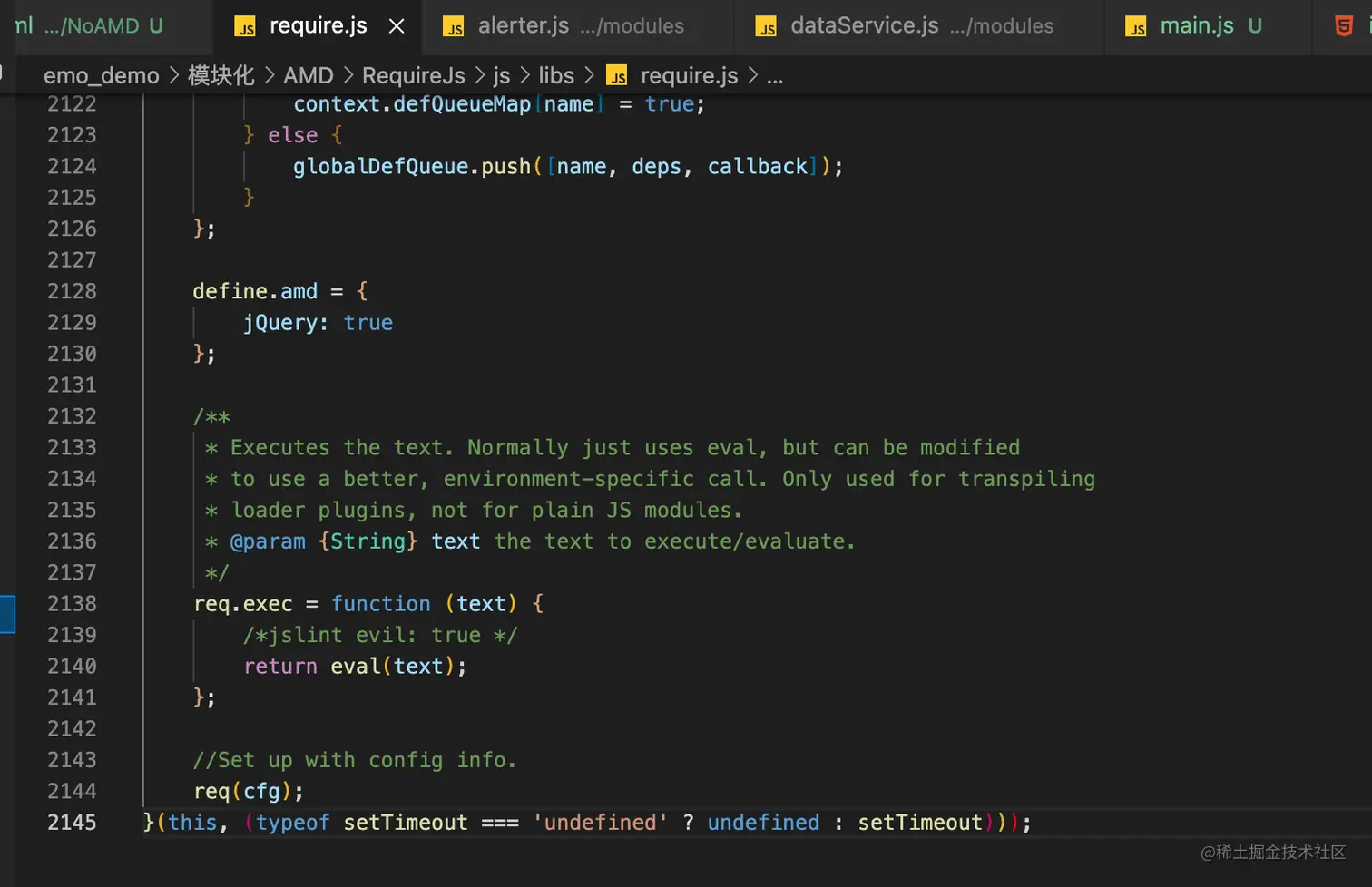Viewport: 1372px width, 887px height.
Task: Click the //Set up with config info comment
Action: 355,760
